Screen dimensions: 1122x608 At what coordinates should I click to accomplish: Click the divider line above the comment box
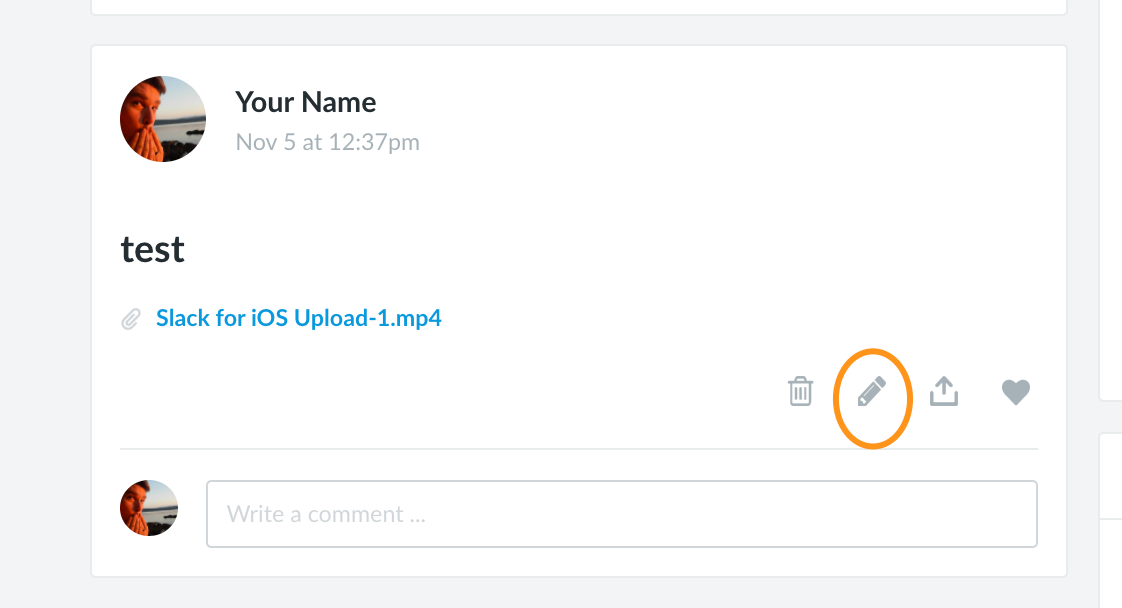tap(578, 448)
